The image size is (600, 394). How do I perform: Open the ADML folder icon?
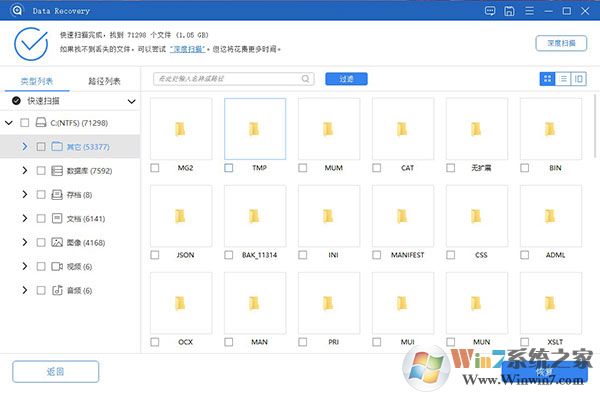tap(550, 216)
